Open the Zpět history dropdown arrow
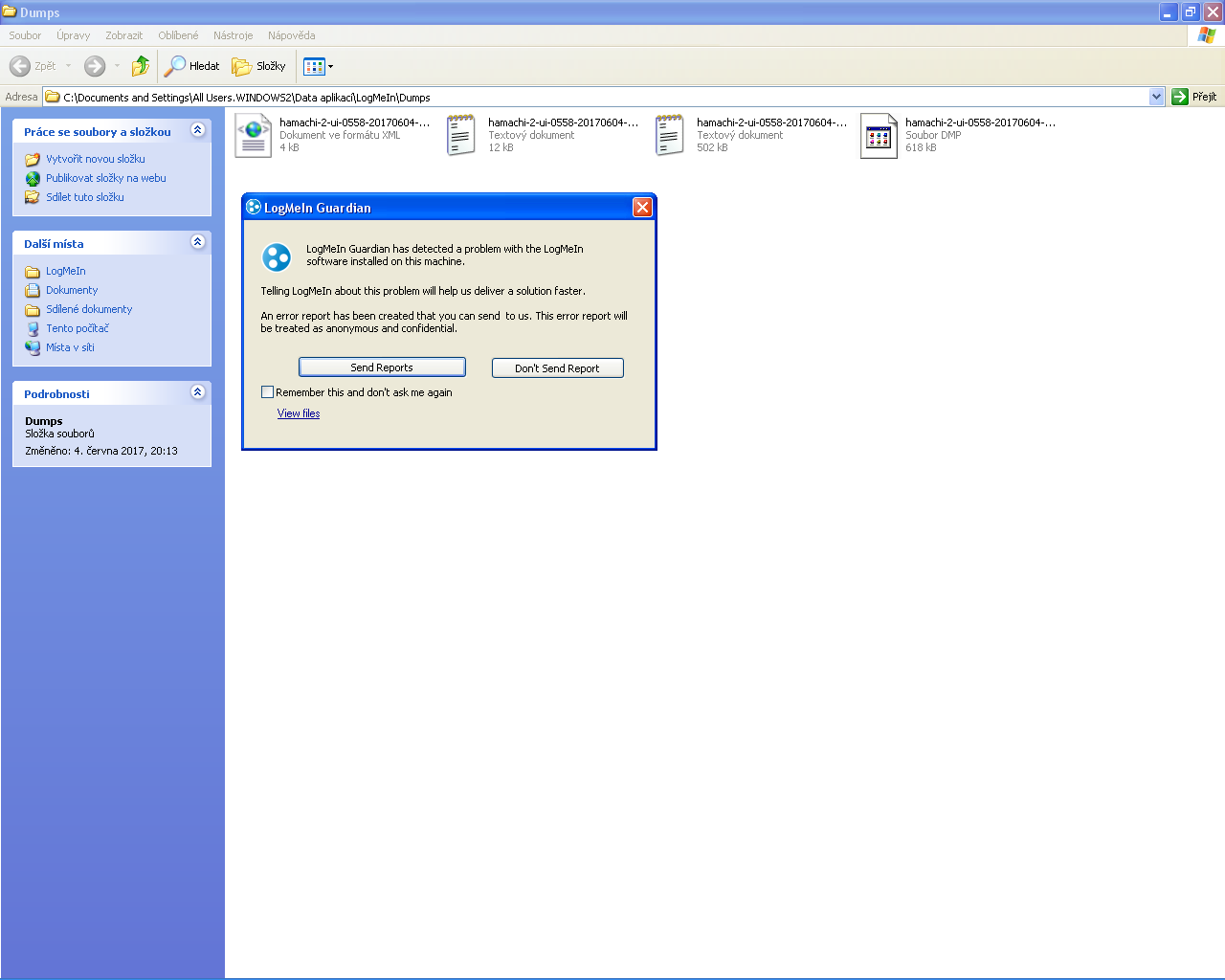 [x=69, y=66]
